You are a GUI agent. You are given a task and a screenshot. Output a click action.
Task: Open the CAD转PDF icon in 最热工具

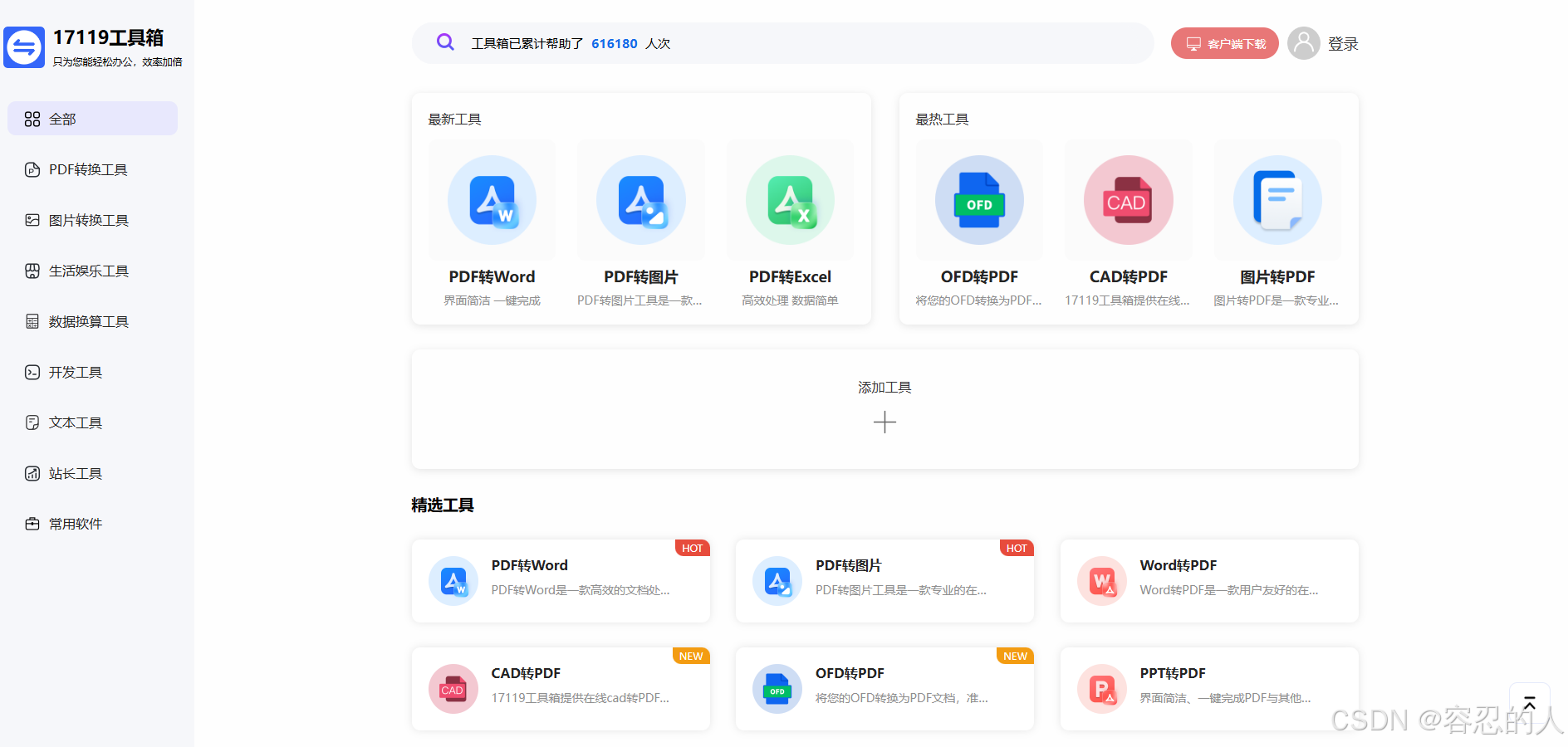click(1129, 200)
